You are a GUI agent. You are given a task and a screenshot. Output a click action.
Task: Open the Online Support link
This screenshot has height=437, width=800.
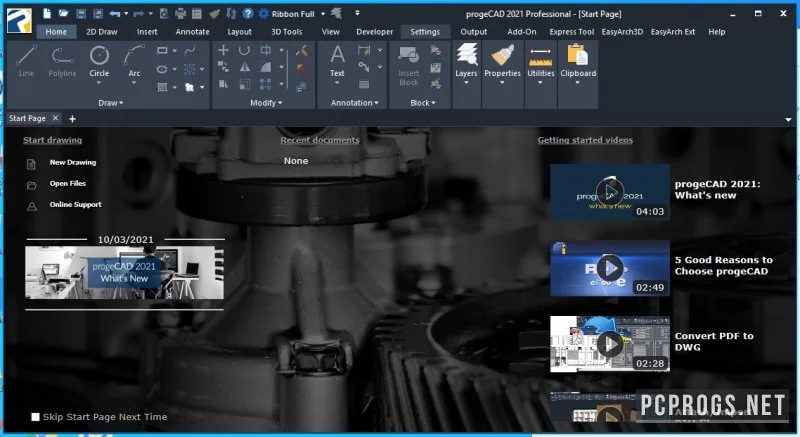[x=76, y=204]
